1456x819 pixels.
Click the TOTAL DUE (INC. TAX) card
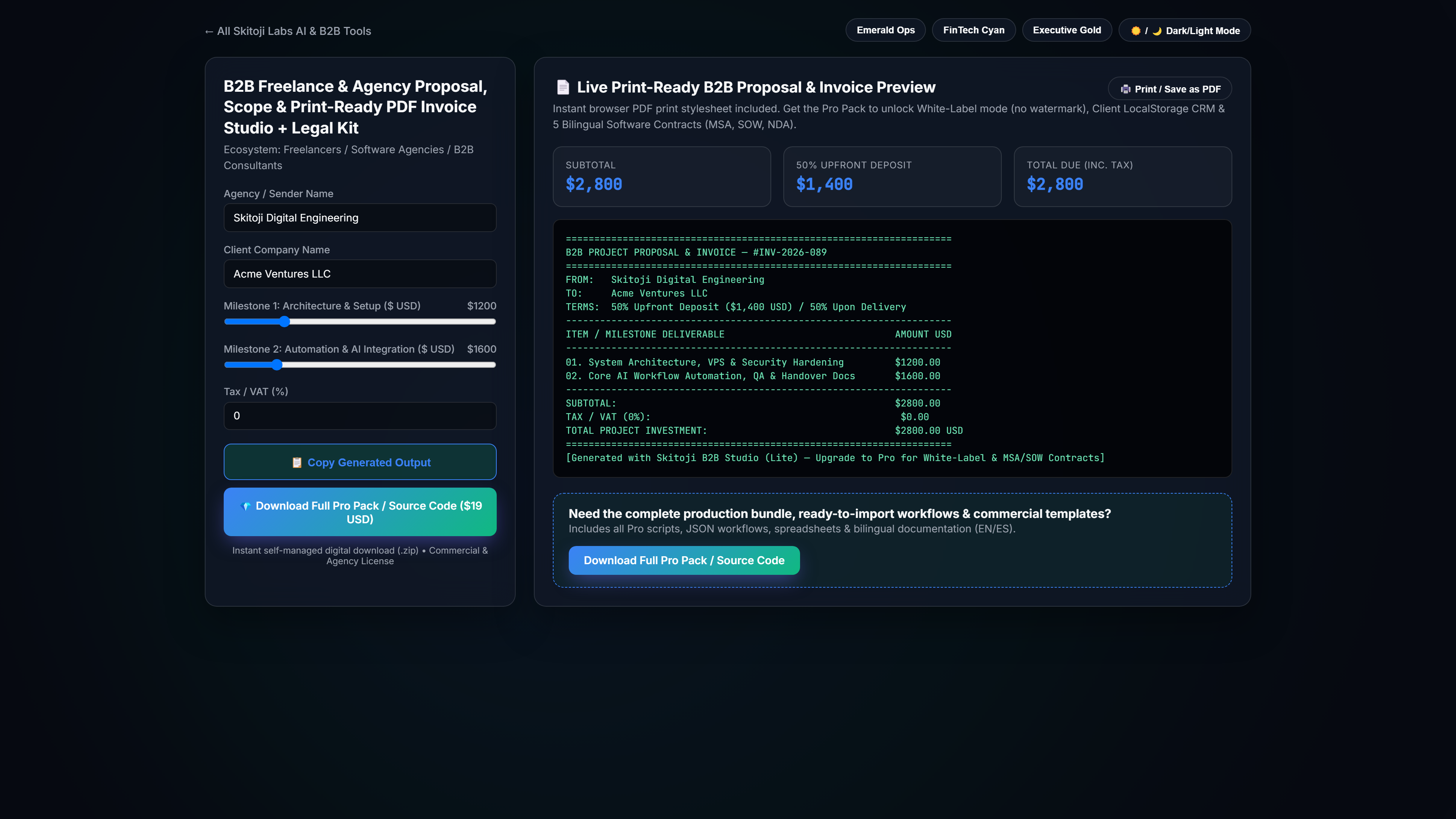click(1122, 177)
